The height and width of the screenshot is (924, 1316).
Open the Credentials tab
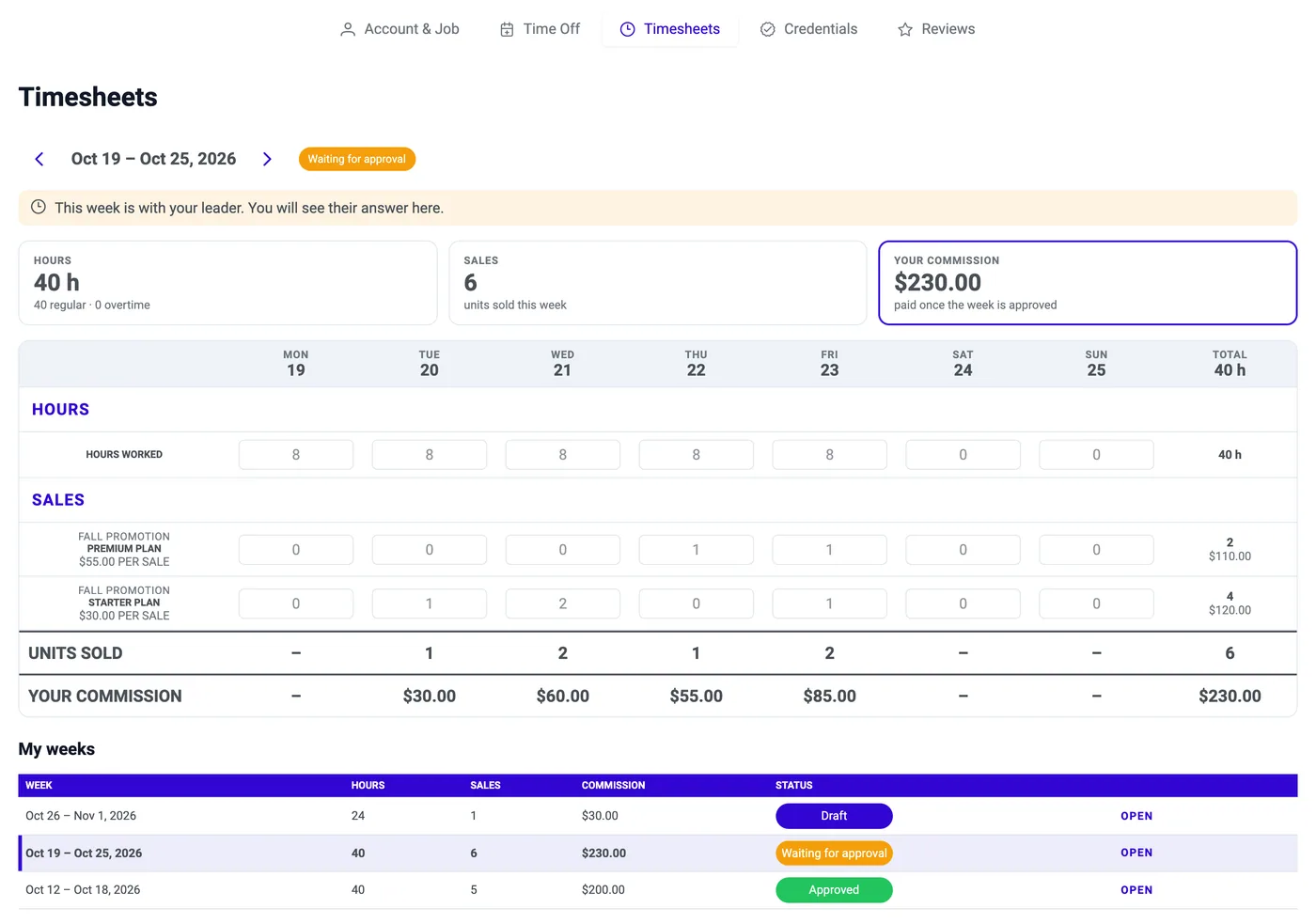[808, 29]
